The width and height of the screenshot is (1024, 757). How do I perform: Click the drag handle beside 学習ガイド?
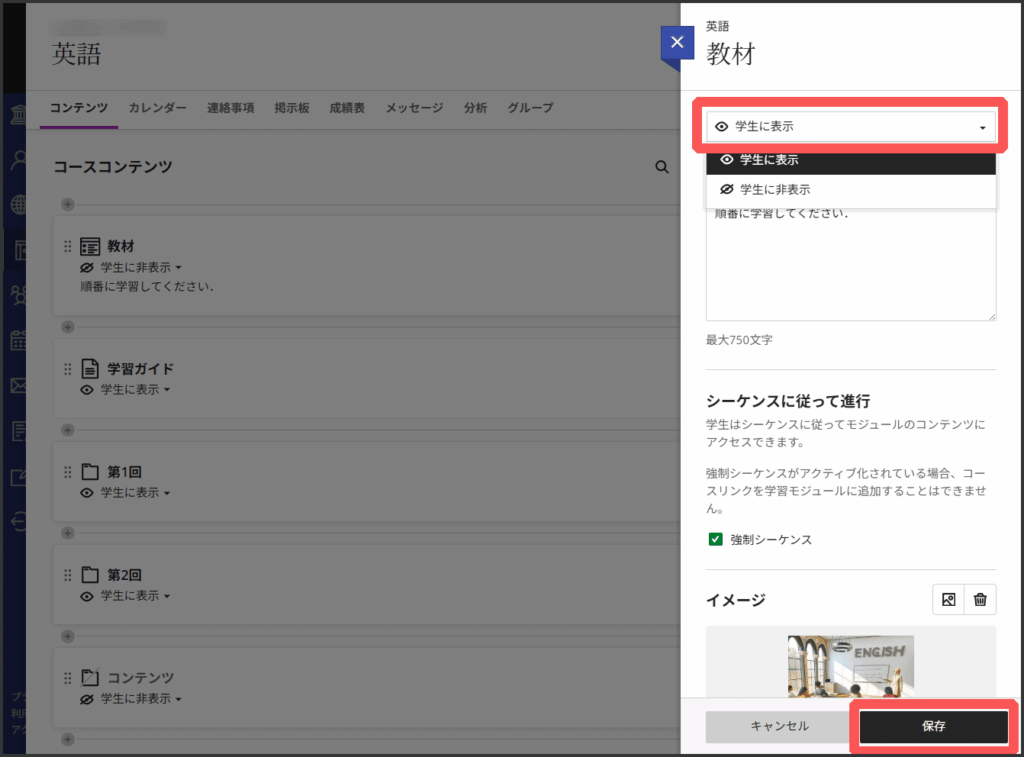tap(68, 368)
